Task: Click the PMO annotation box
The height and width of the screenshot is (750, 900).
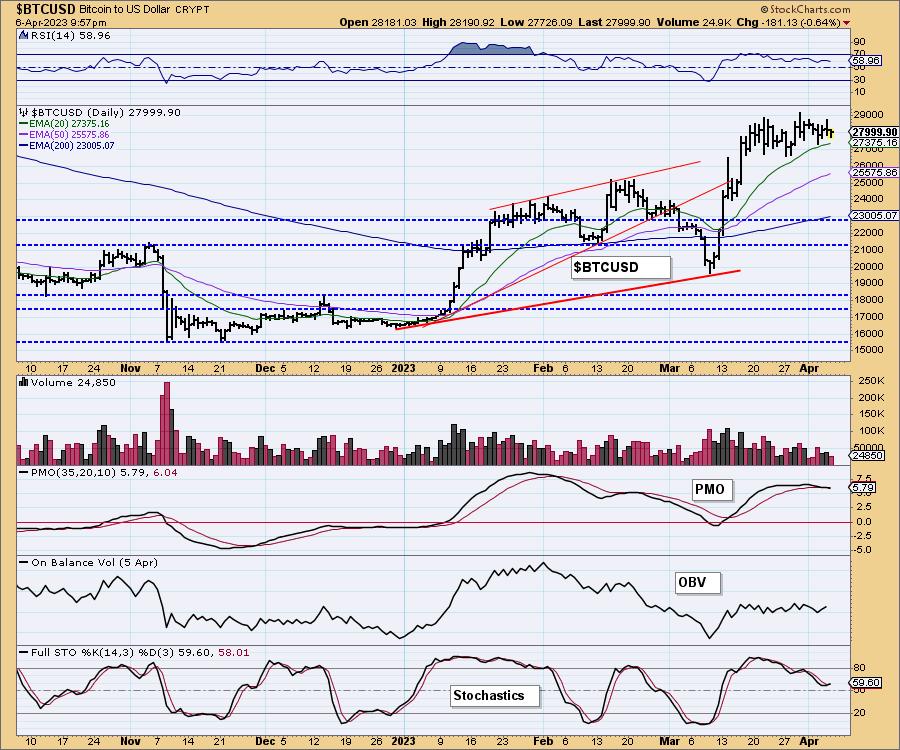Action: 713,489
